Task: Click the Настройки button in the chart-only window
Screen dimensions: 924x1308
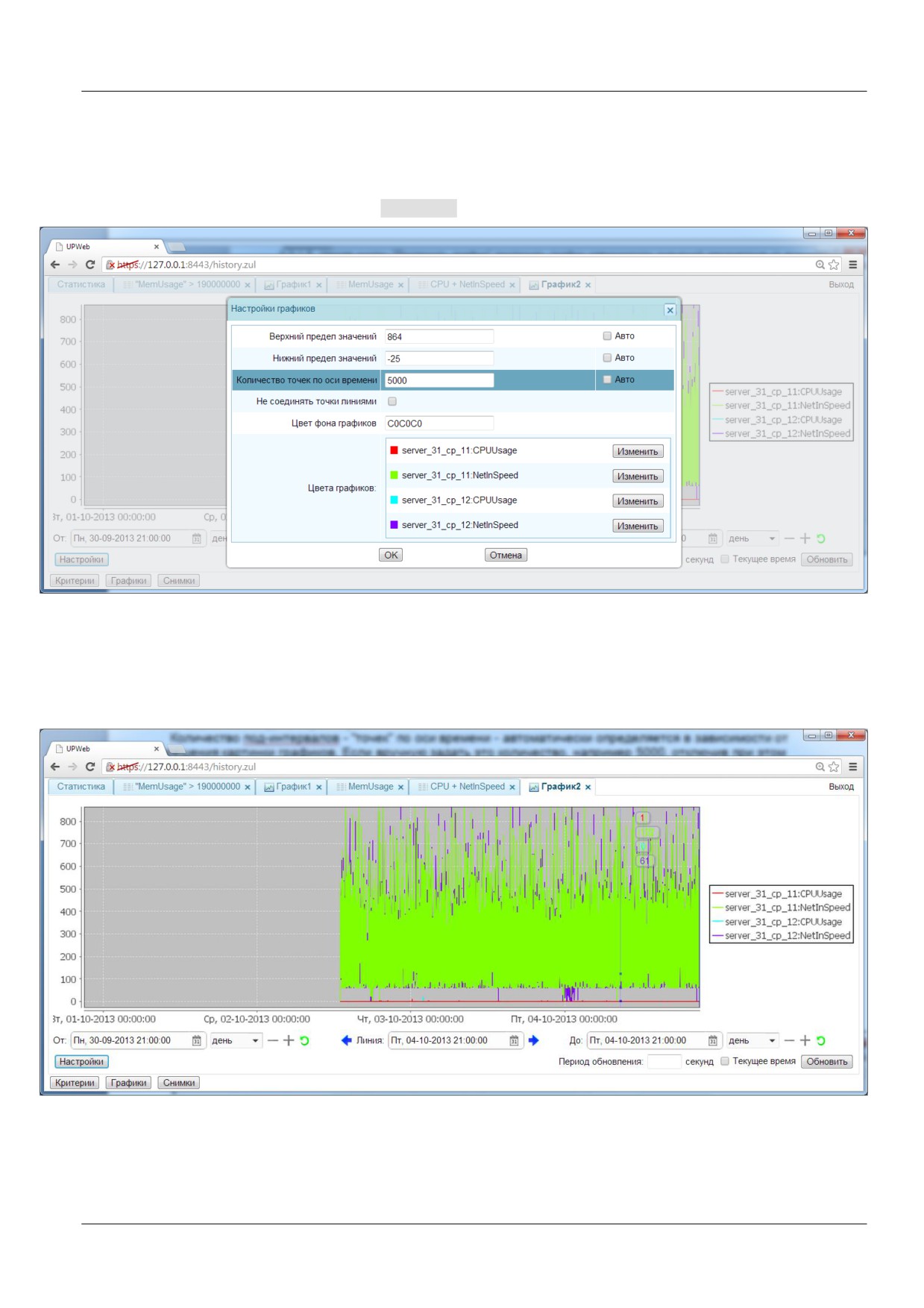Action: (x=81, y=1062)
